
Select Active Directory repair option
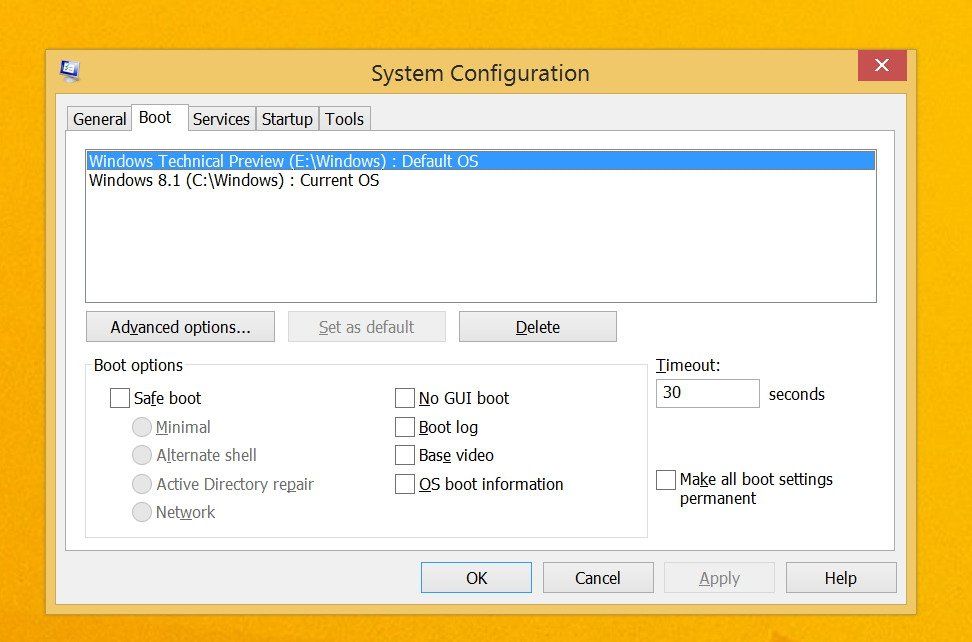coord(142,484)
